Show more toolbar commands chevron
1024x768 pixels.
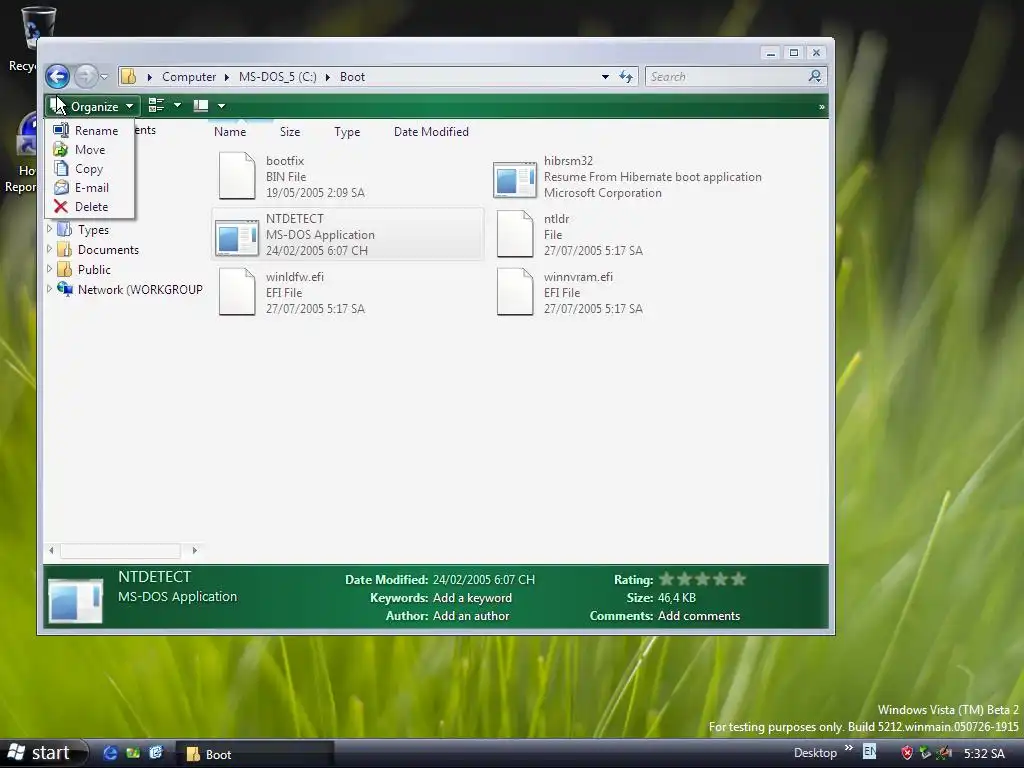click(822, 106)
